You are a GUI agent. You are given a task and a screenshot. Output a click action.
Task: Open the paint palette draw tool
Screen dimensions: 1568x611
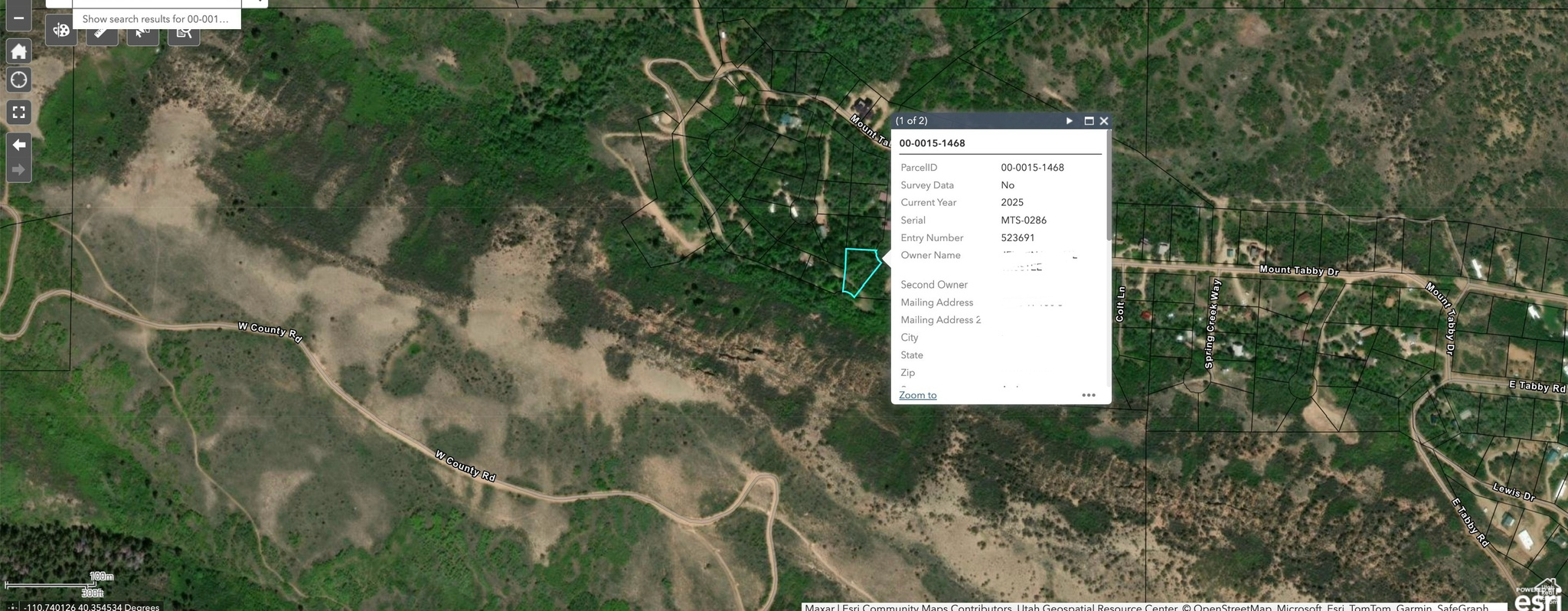tap(61, 31)
